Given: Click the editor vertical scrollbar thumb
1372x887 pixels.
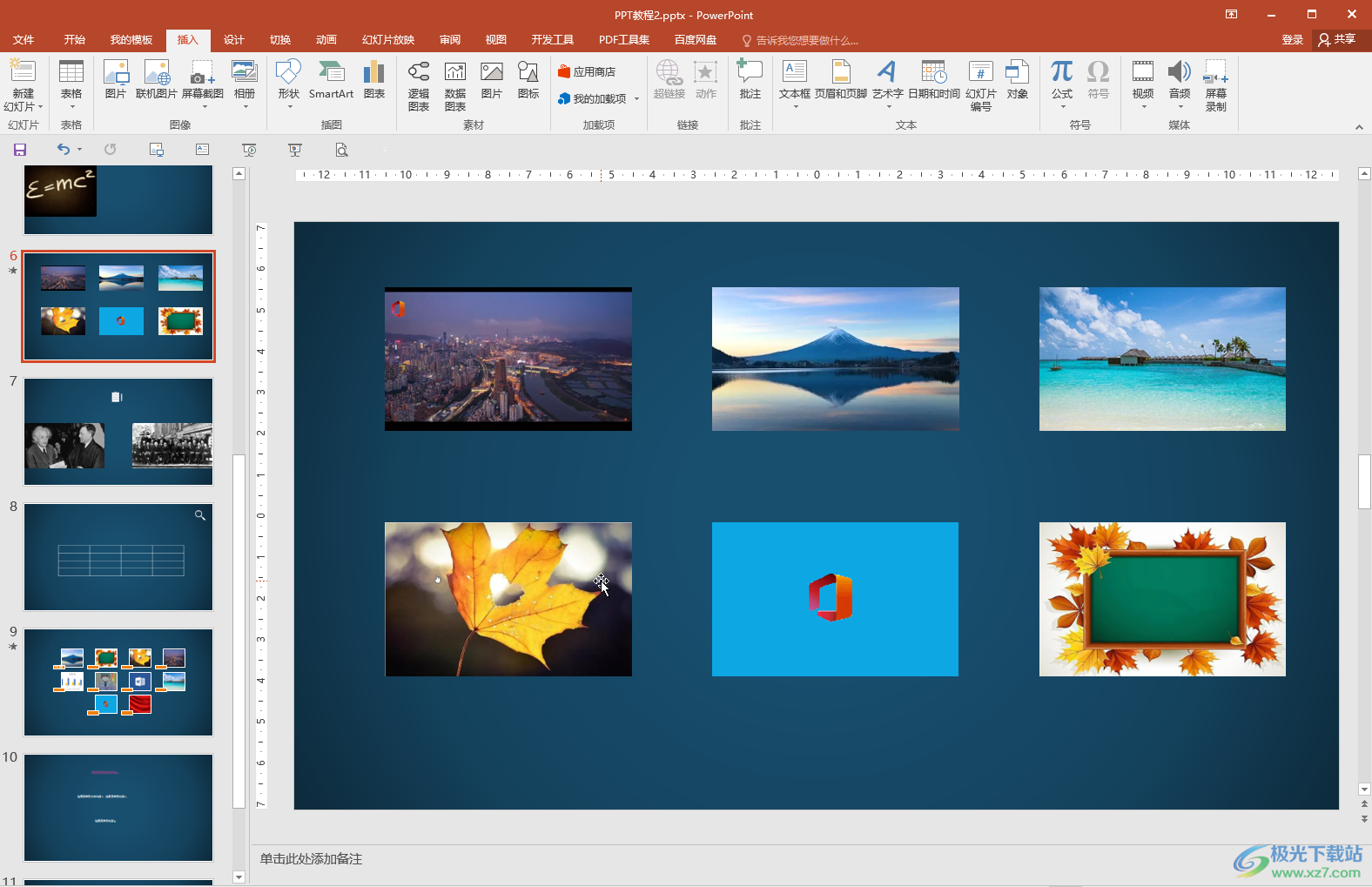Looking at the screenshot, I should coord(1364,481).
